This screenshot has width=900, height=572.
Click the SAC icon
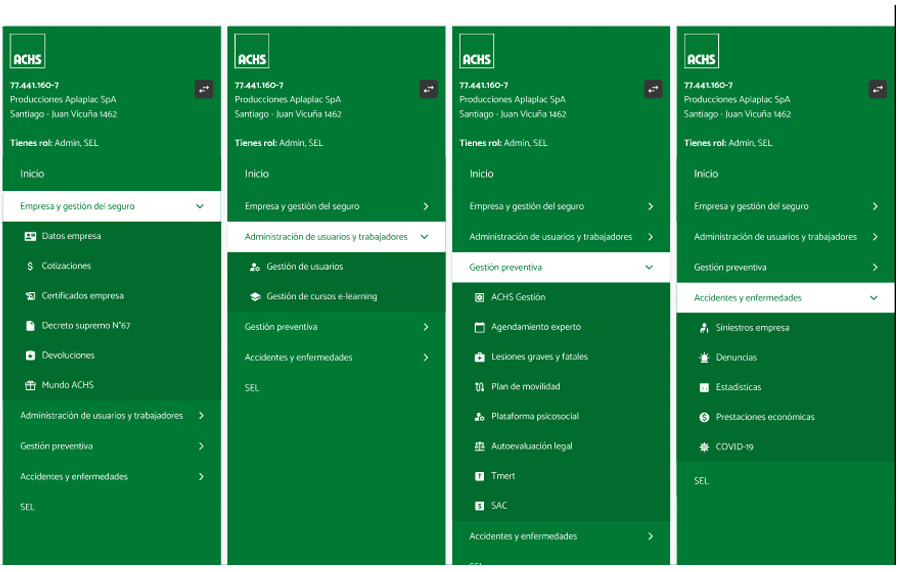point(479,506)
